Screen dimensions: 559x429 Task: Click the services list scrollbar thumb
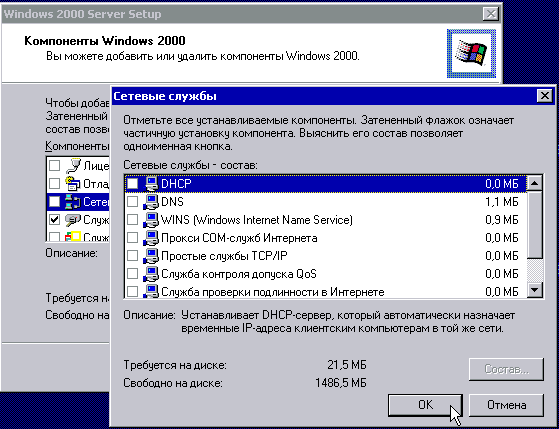[534, 225]
